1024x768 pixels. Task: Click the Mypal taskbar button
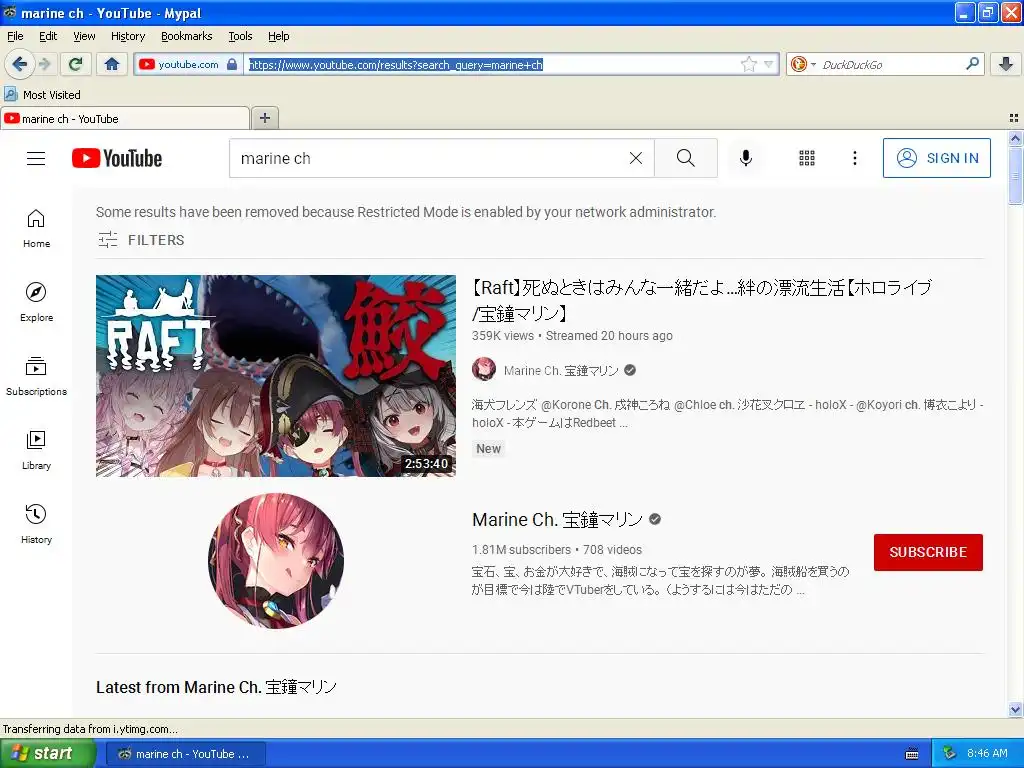coord(187,754)
